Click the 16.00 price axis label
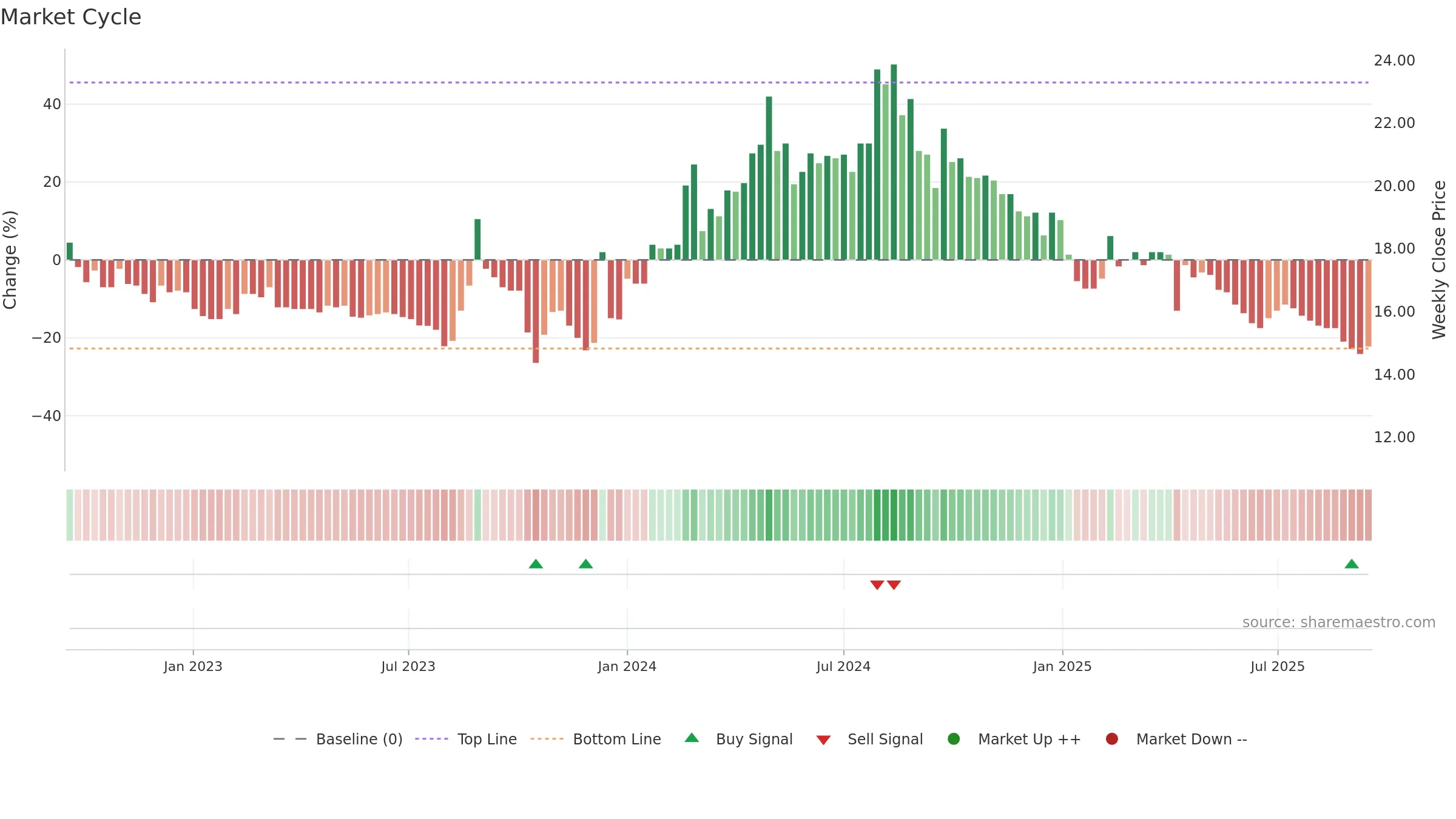The width and height of the screenshot is (1456, 819). (x=1394, y=312)
